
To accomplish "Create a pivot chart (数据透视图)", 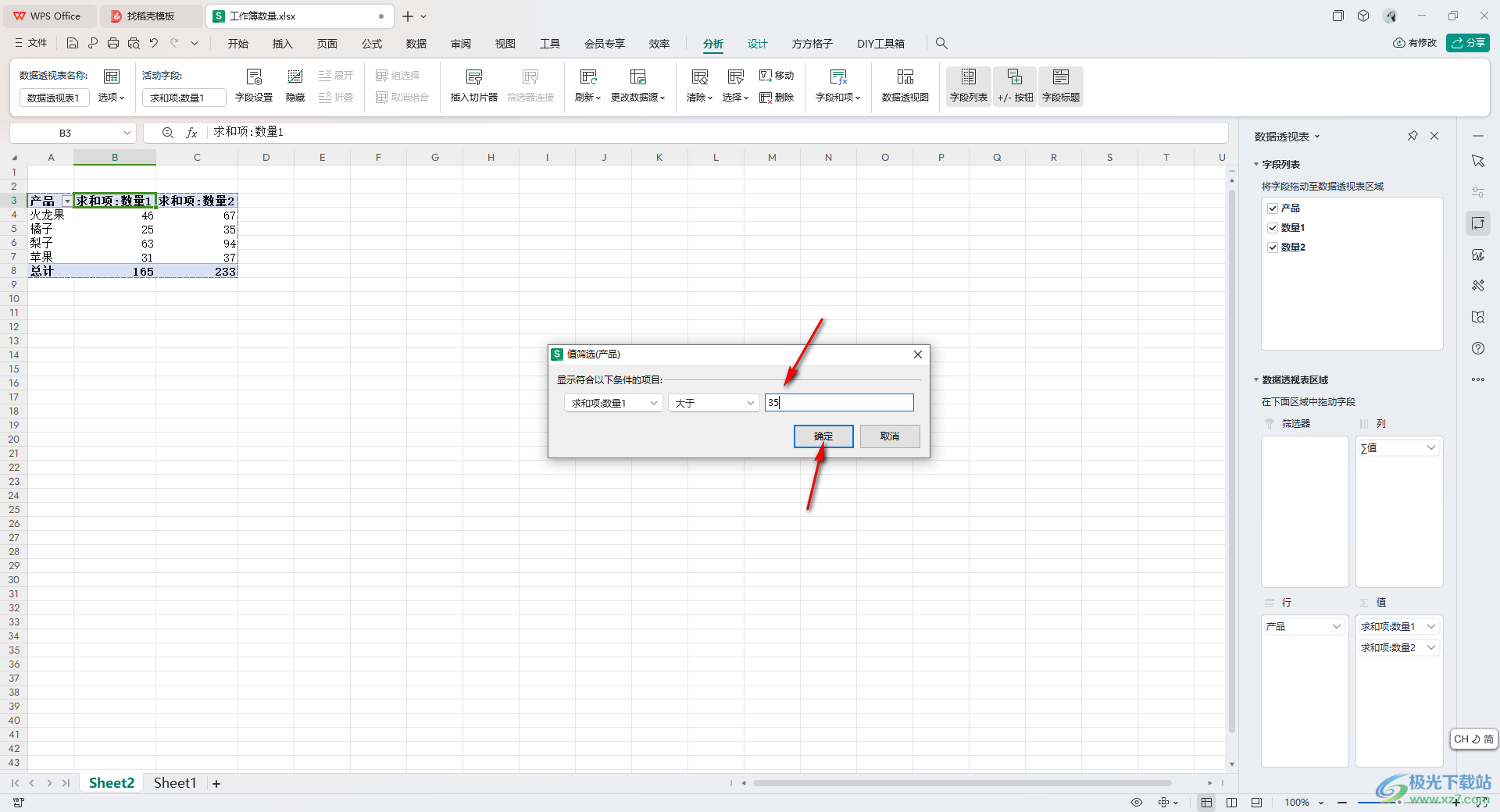I will point(905,86).
